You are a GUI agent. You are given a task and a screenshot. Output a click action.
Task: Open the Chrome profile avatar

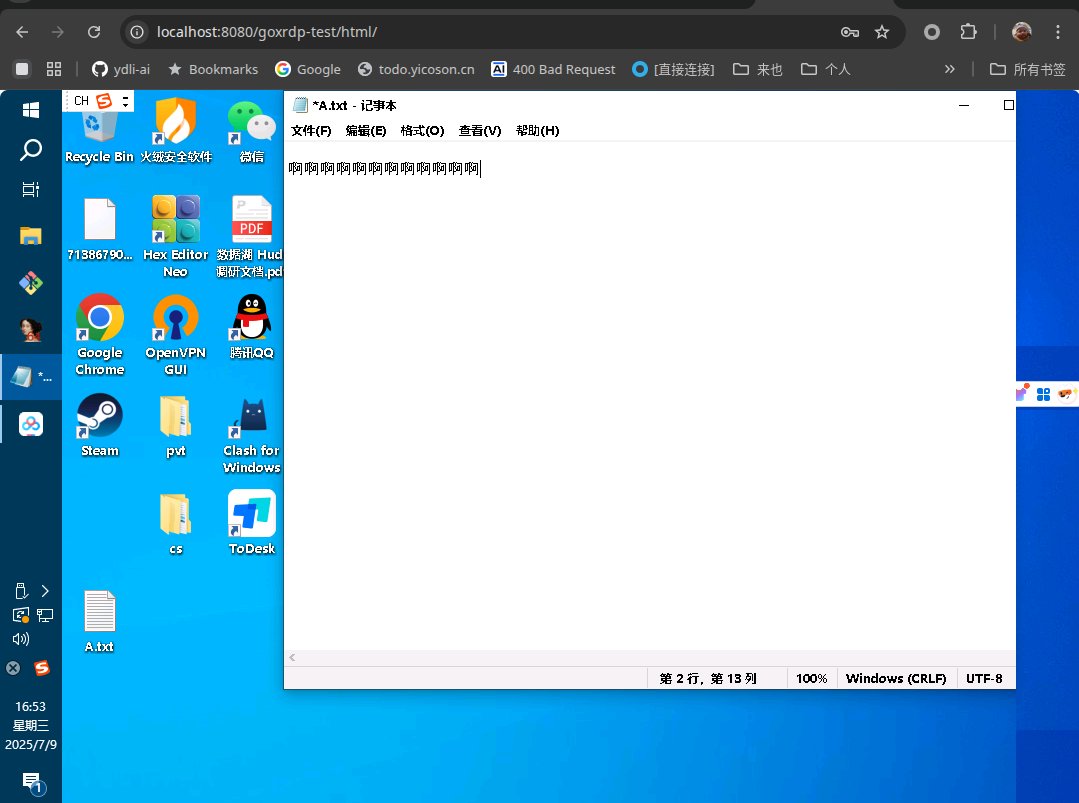click(1021, 32)
